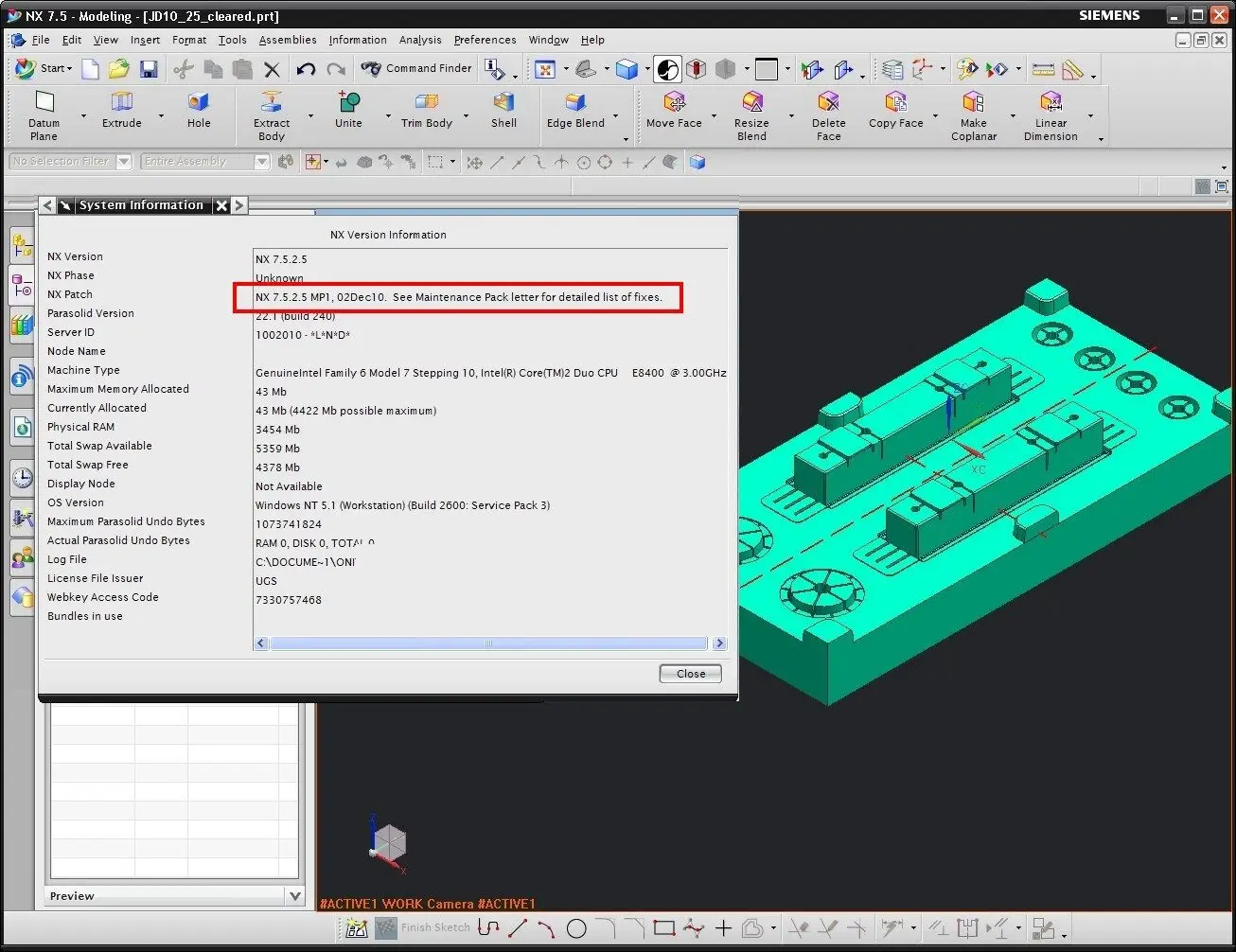The height and width of the screenshot is (952, 1236).
Task: Click the horizontal scrollbar in version info panel
Action: (488, 643)
